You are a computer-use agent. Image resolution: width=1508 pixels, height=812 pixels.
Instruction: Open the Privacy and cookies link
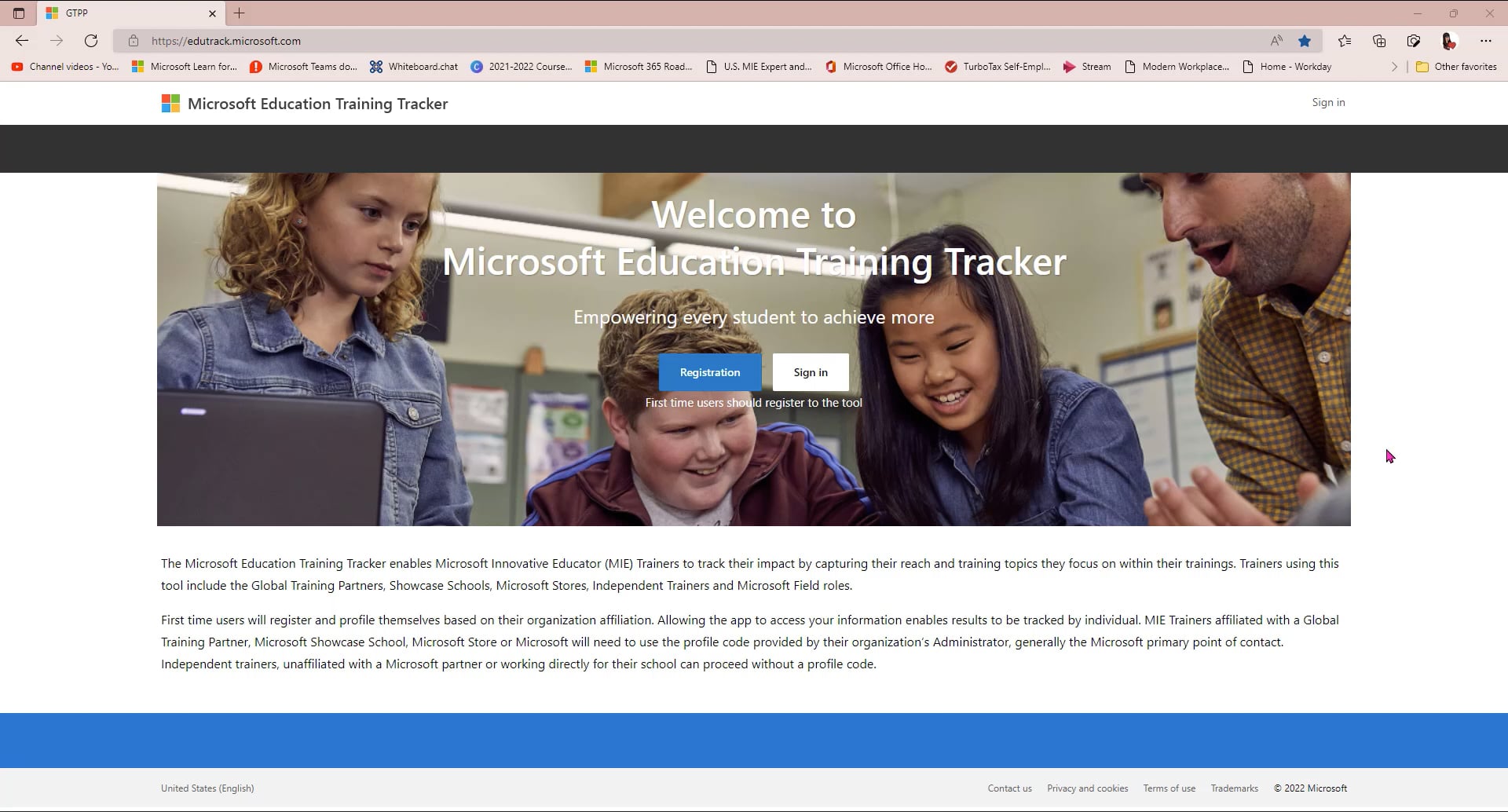coord(1087,788)
